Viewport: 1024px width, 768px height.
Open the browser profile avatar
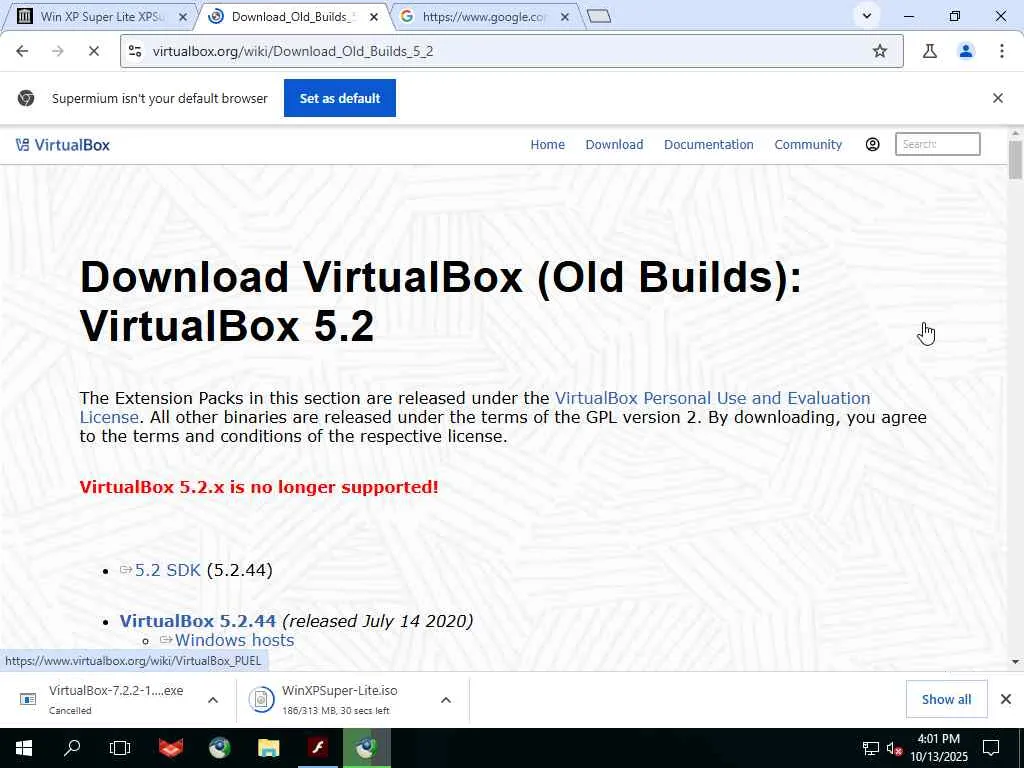[966, 51]
